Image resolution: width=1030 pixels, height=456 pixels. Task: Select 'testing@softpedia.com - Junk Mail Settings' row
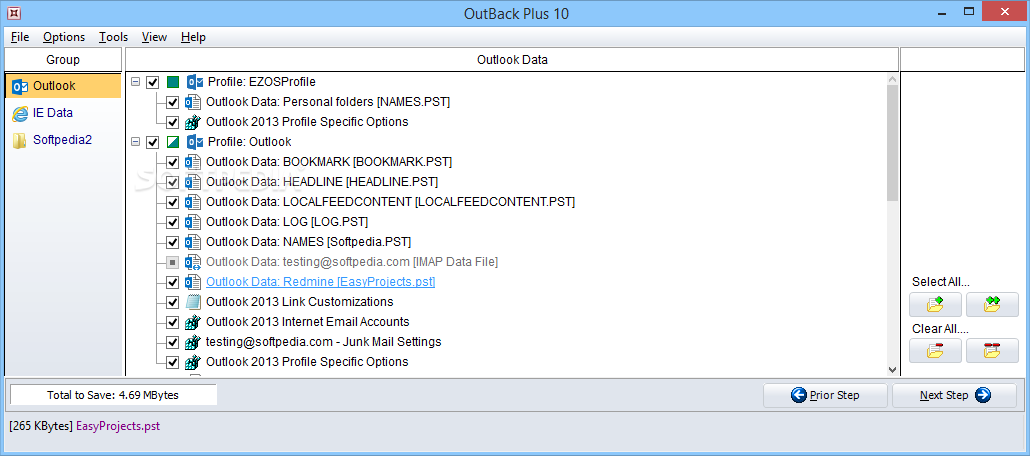323,342
